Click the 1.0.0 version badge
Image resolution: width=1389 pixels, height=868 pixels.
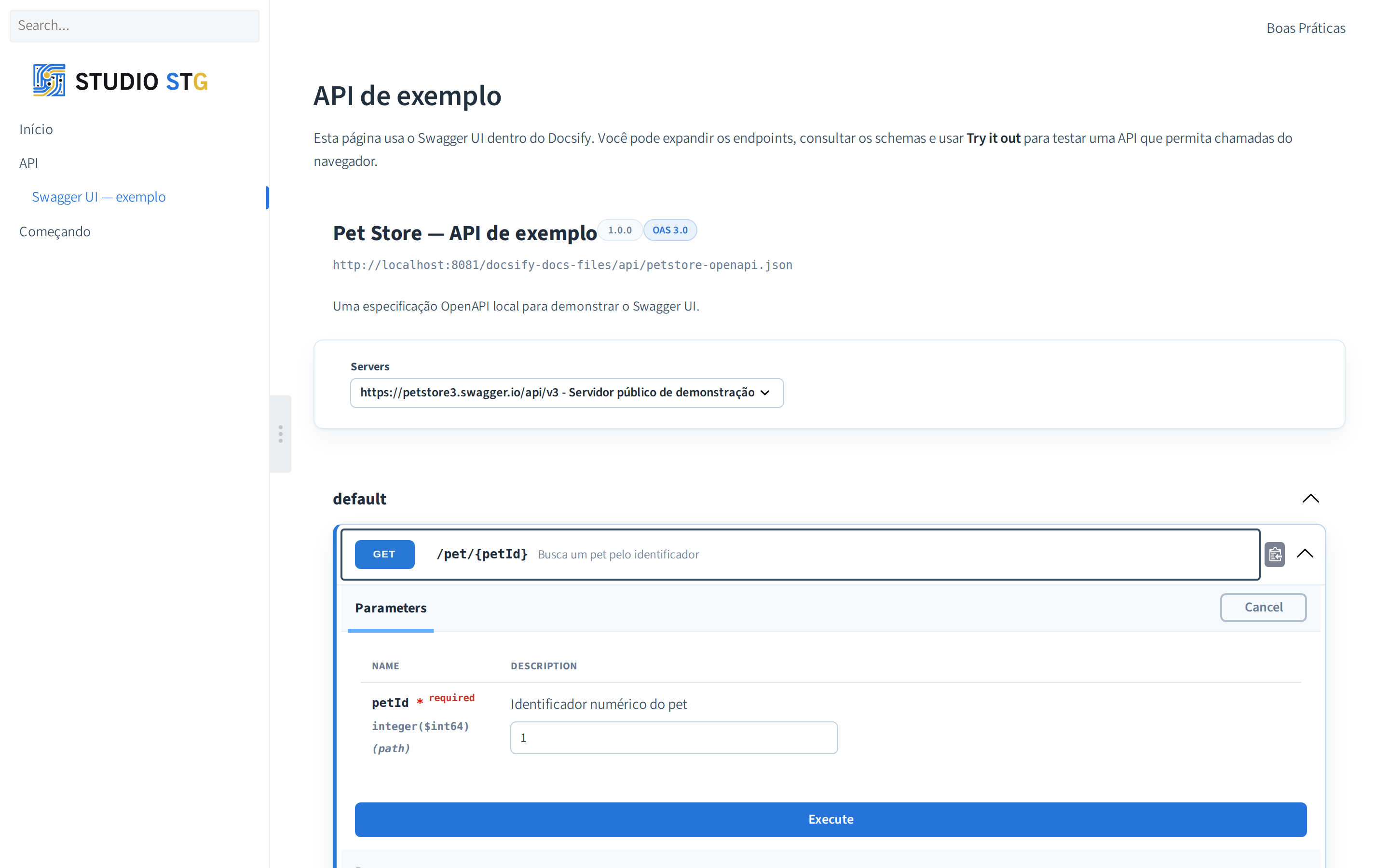[620, 230]
